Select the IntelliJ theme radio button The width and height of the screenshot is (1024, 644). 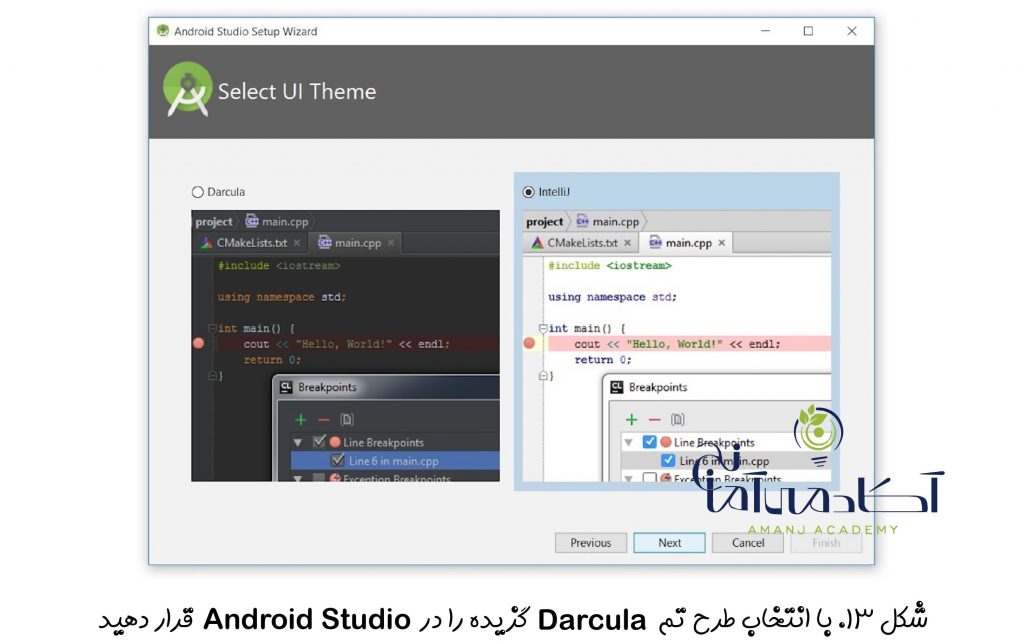(x=528, y=192)
